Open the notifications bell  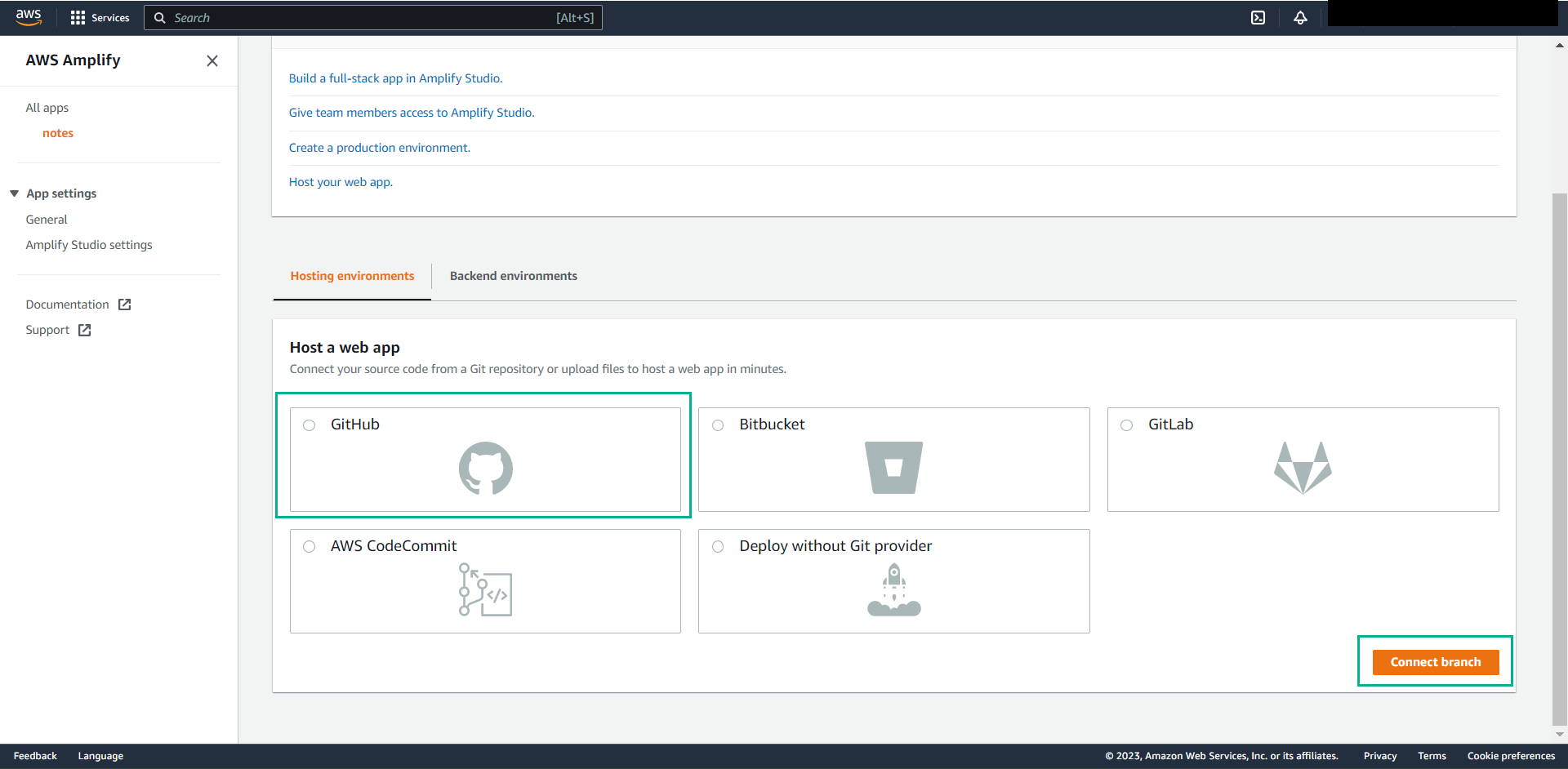coord(1300,17)
